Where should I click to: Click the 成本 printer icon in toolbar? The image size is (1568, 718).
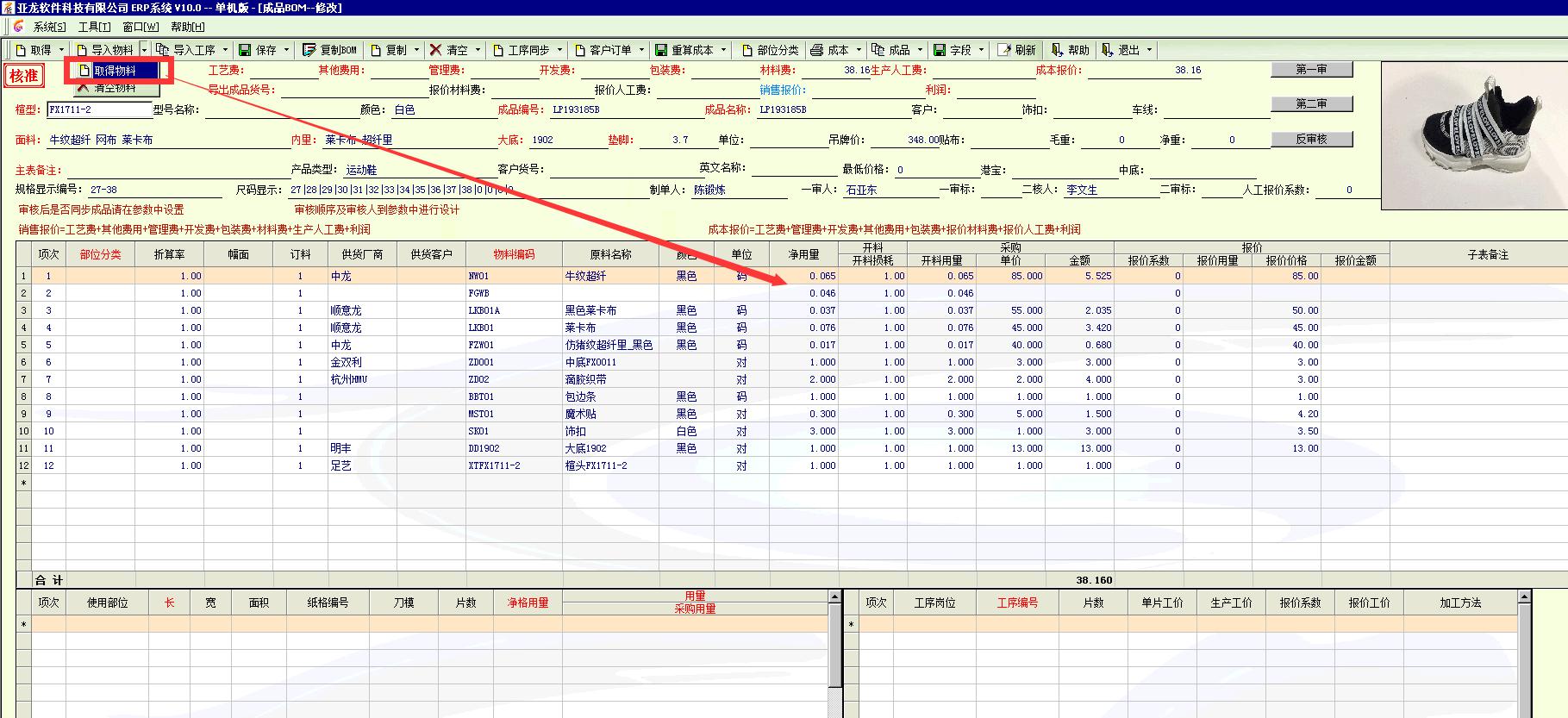point(816,50)
